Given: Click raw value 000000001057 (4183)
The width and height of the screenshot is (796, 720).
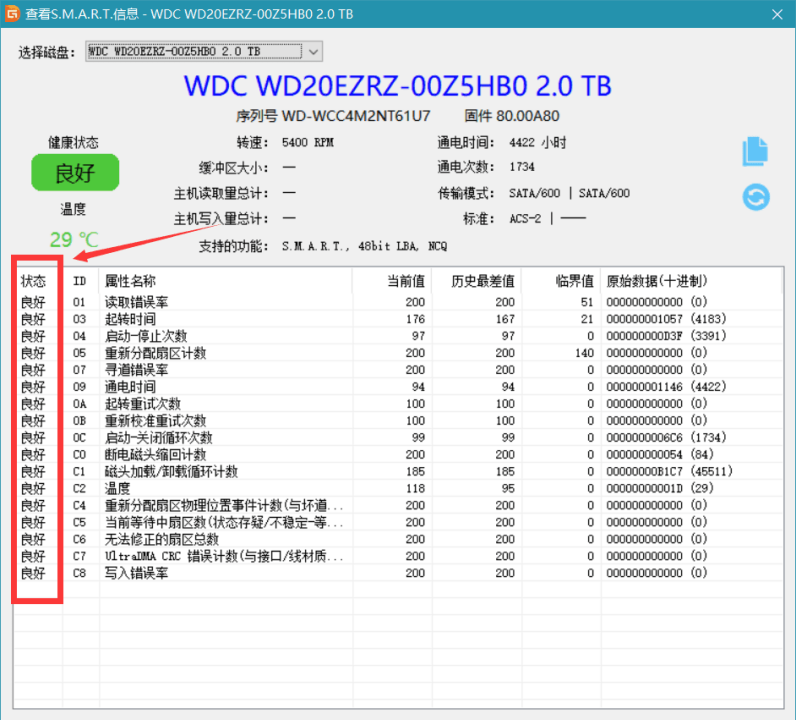Looking at the screenshot, I should point(666,319).
